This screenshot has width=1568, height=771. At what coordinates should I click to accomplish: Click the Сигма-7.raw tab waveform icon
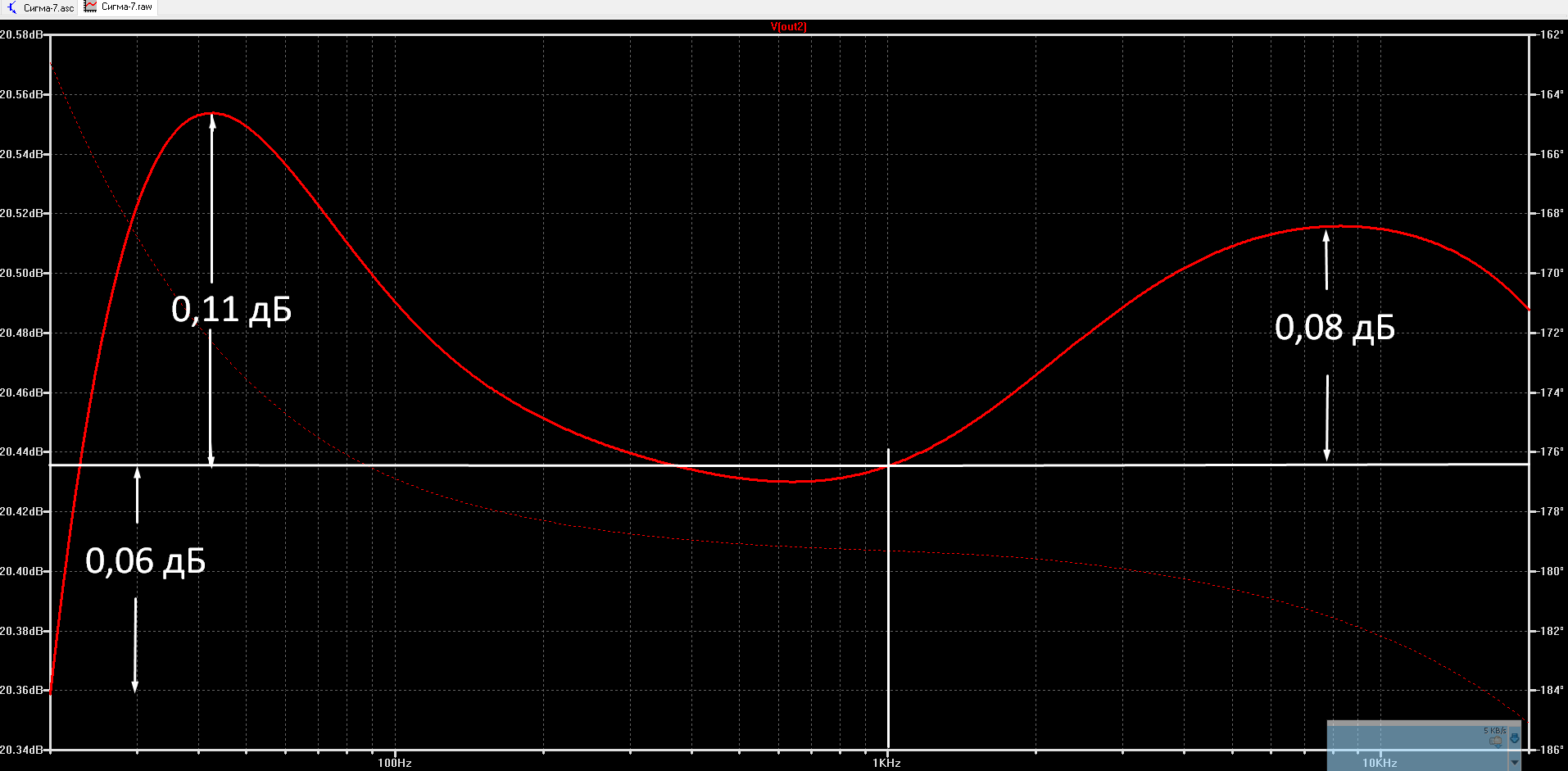click(90, 7)
